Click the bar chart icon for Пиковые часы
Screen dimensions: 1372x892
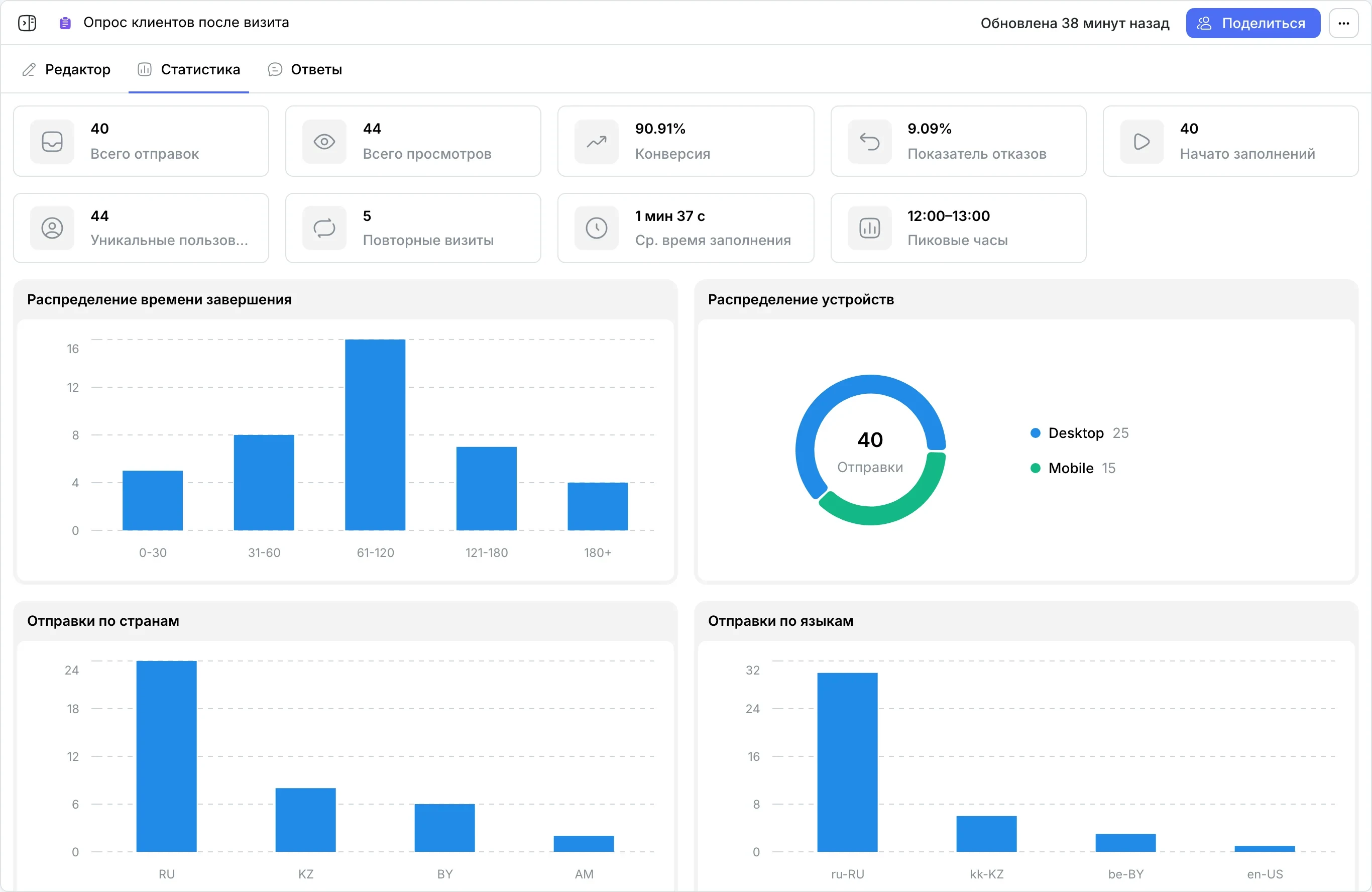click(x=869, y=229)
